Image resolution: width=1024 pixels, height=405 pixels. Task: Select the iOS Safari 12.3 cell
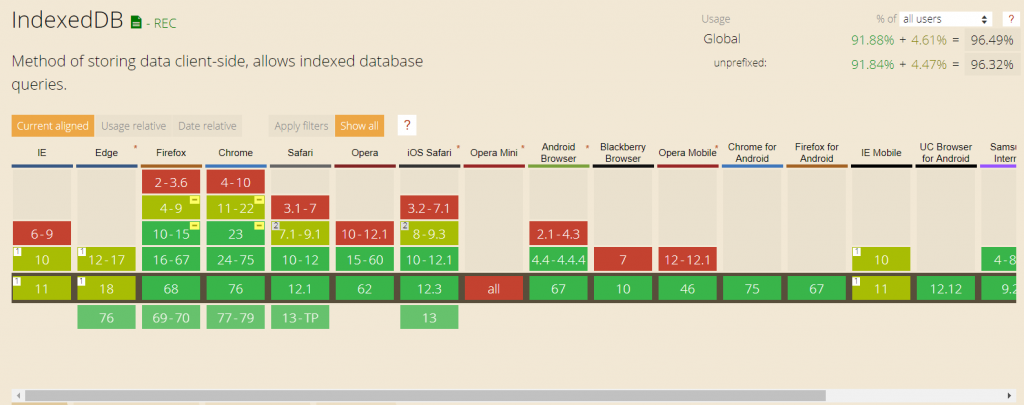tap(429, 288)
